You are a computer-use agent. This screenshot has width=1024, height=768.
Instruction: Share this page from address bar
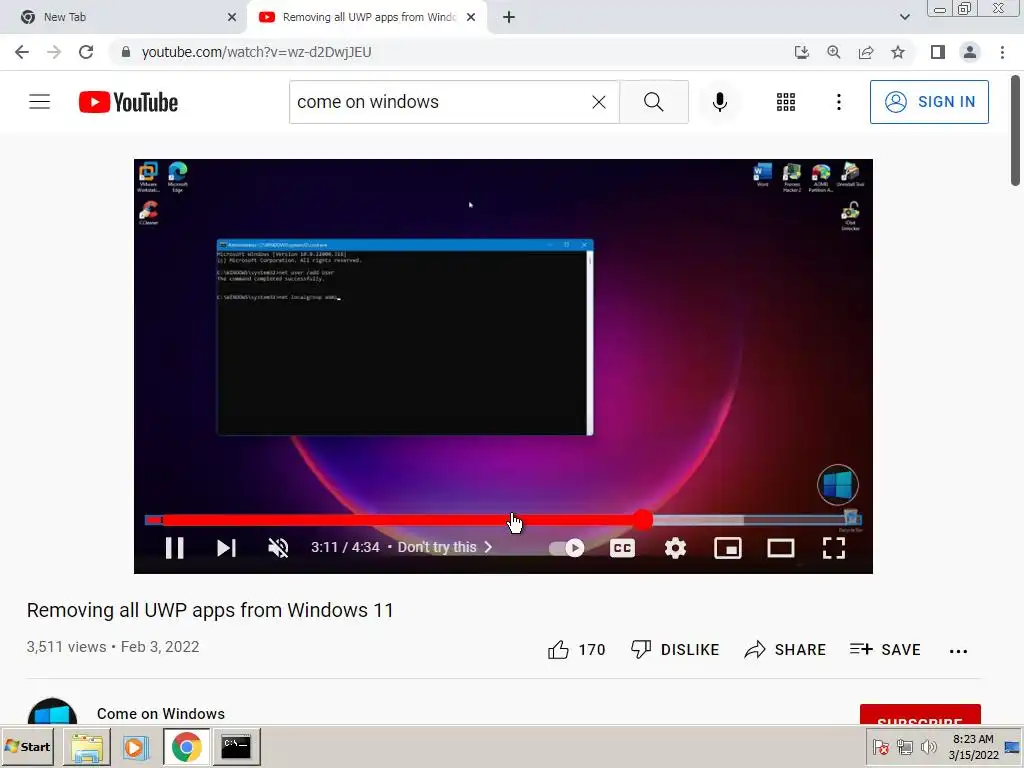(x=866, y=52)
